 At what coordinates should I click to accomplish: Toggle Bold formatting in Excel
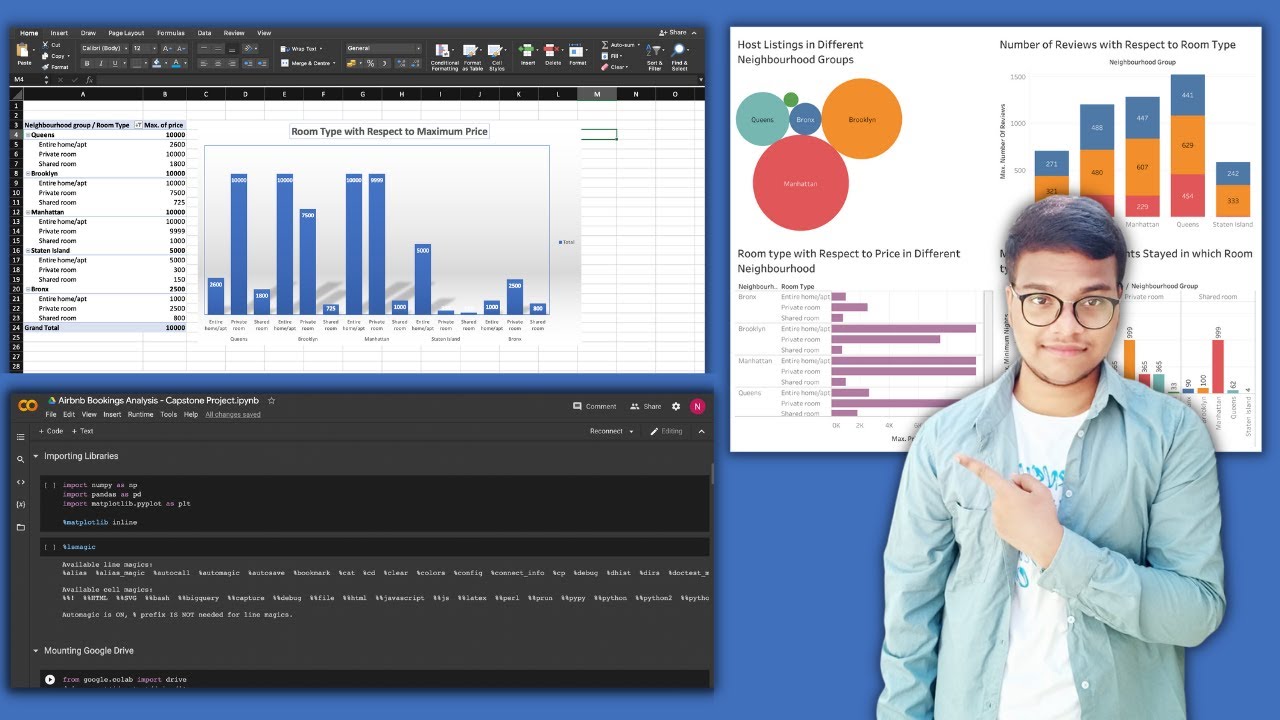[86, 63]
